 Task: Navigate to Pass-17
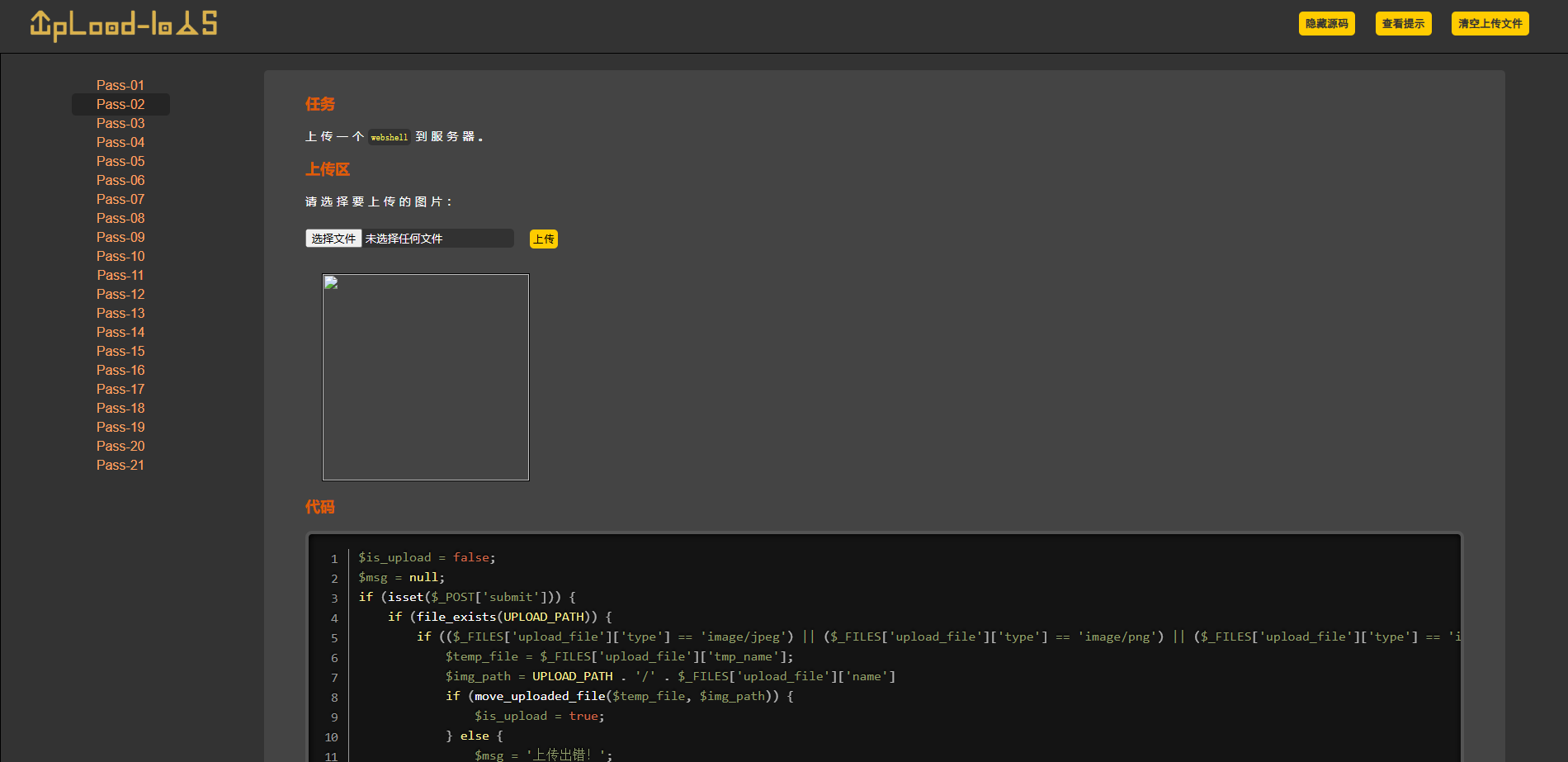coord(120,389)
